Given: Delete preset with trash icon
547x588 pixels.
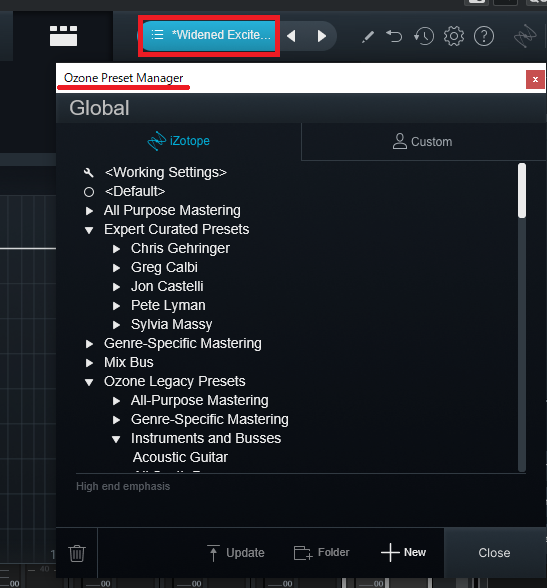Looking at the screenshot, I should [x=77, y=553].
